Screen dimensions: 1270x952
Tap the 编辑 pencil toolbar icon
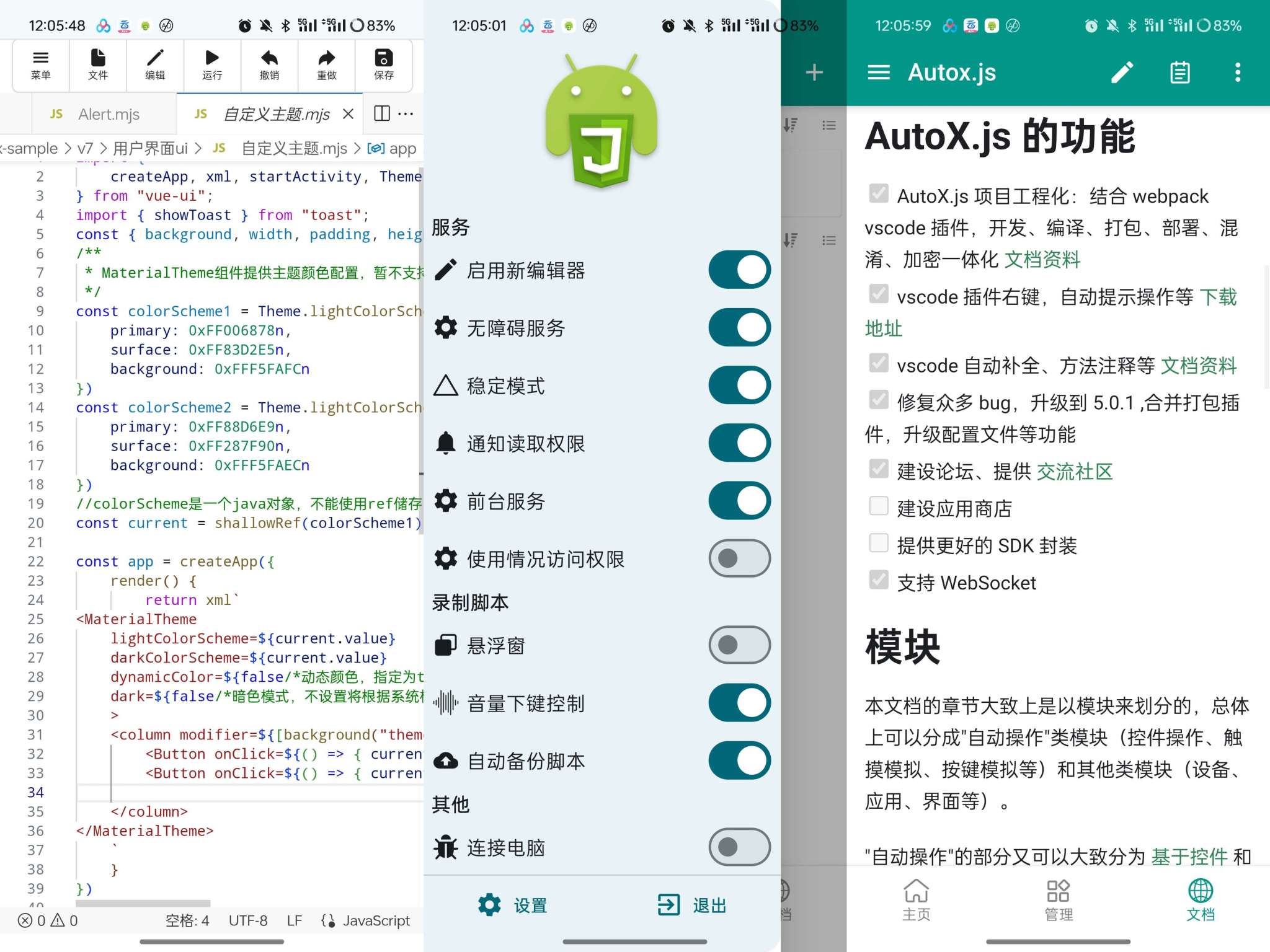click(x=155, y=65)
